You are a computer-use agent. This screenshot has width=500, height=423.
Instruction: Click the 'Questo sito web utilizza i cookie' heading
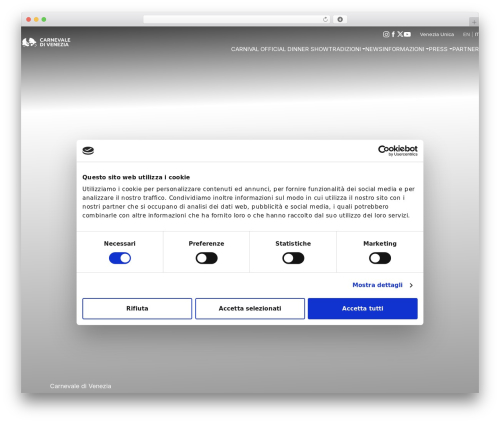point(136,177)
